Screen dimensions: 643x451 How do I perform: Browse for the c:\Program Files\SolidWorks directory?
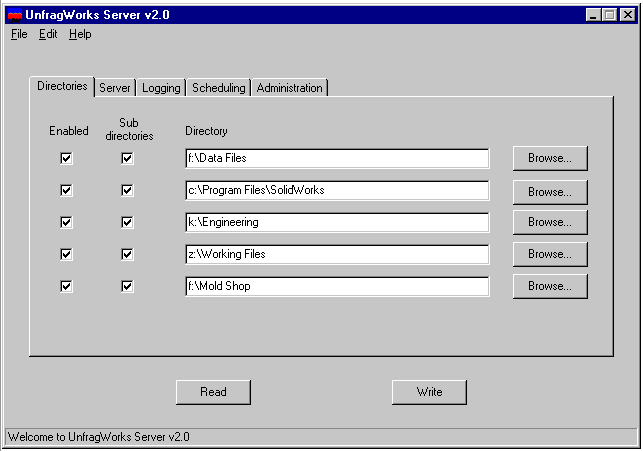(x=550, y=192)
